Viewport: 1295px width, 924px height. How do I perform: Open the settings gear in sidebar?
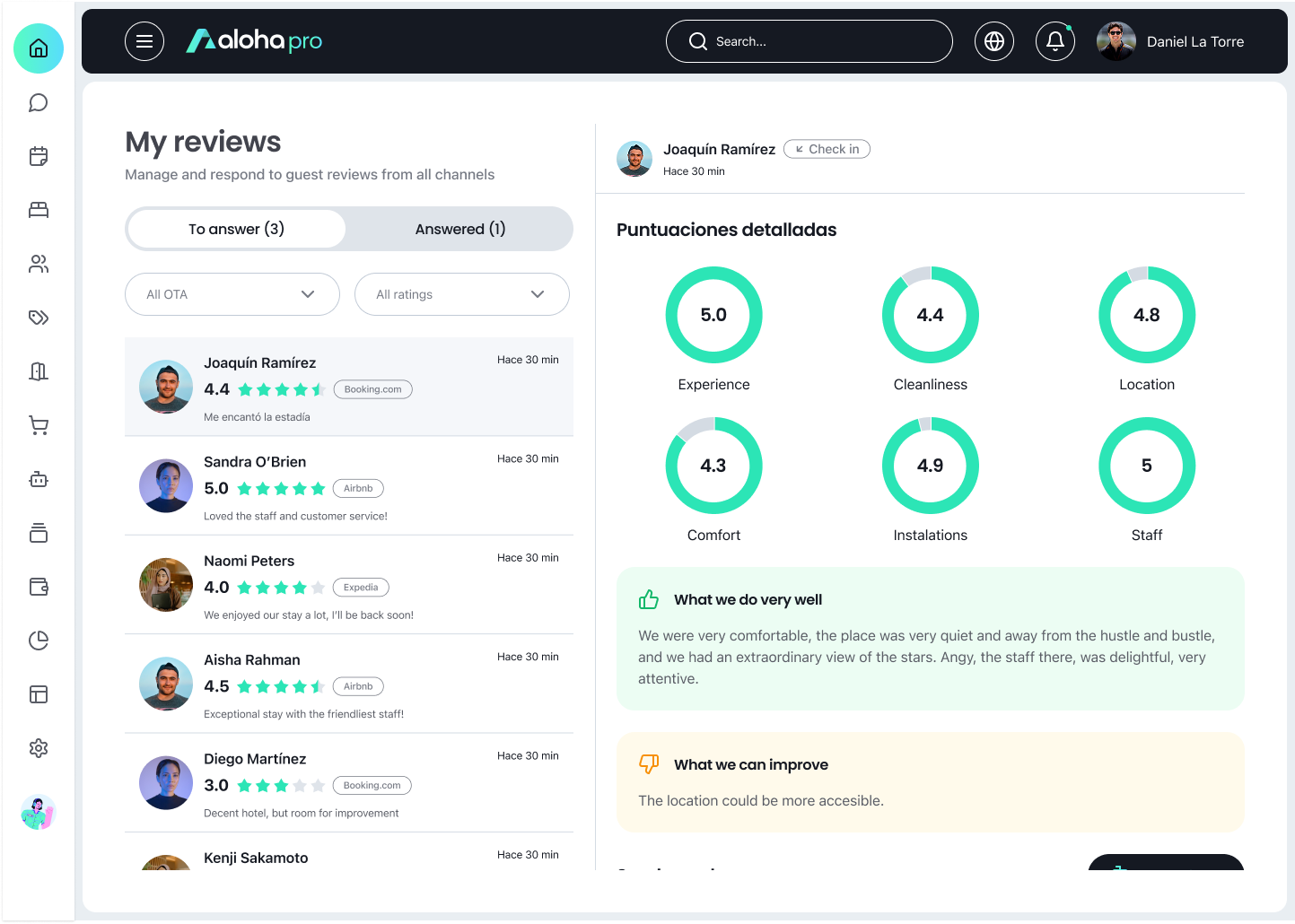tap(39, 748)
